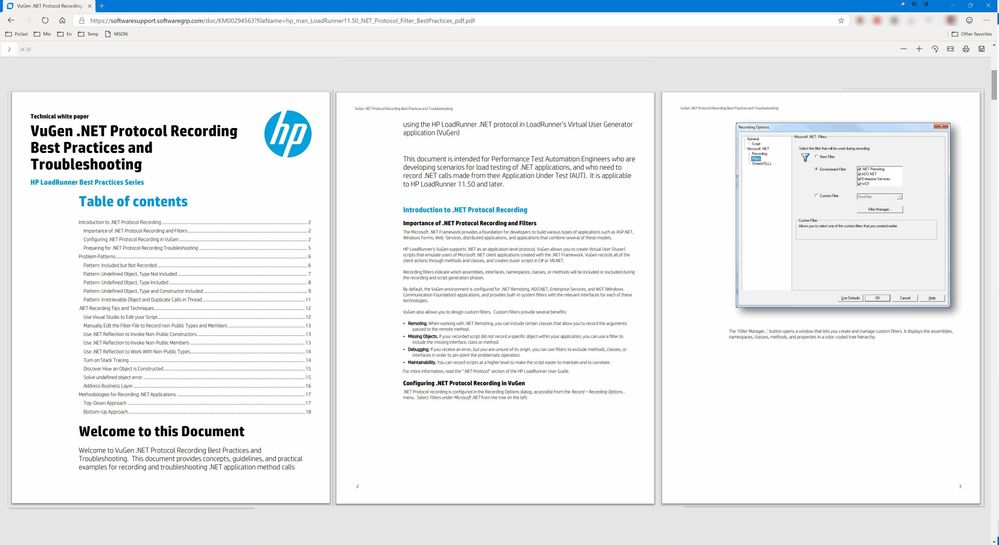
Task: Add this page to favorites star
Action: [841, 20]
